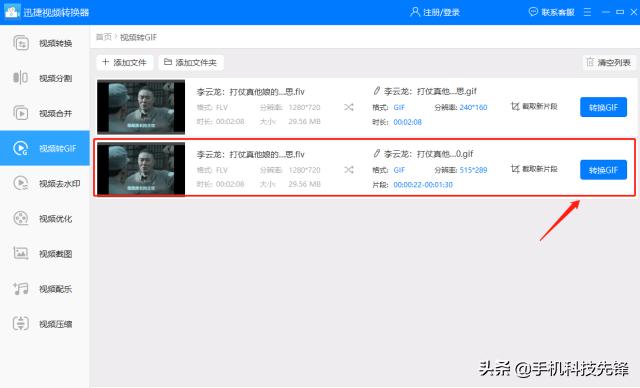Click 添加文件夹 button
Viewport: 640px width, 388px height.
[x=191, y=62]
